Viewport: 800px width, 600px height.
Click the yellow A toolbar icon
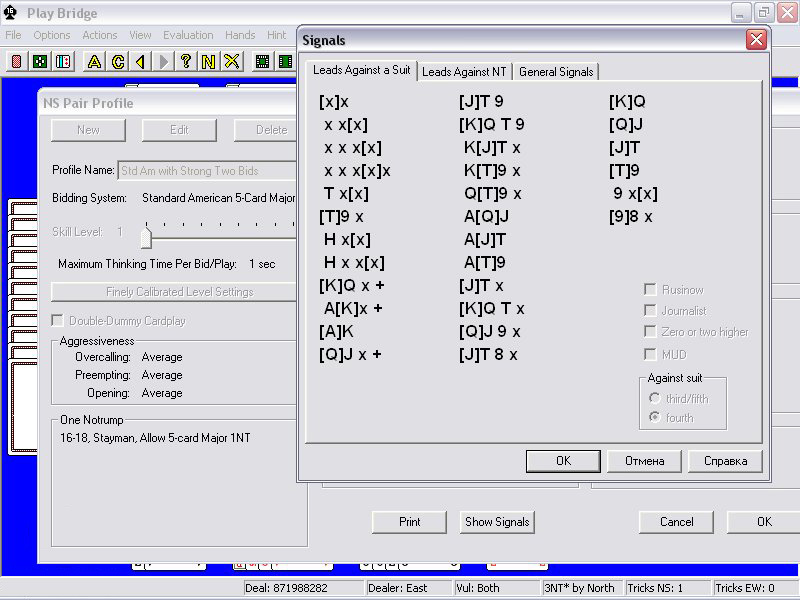point(94,62)
